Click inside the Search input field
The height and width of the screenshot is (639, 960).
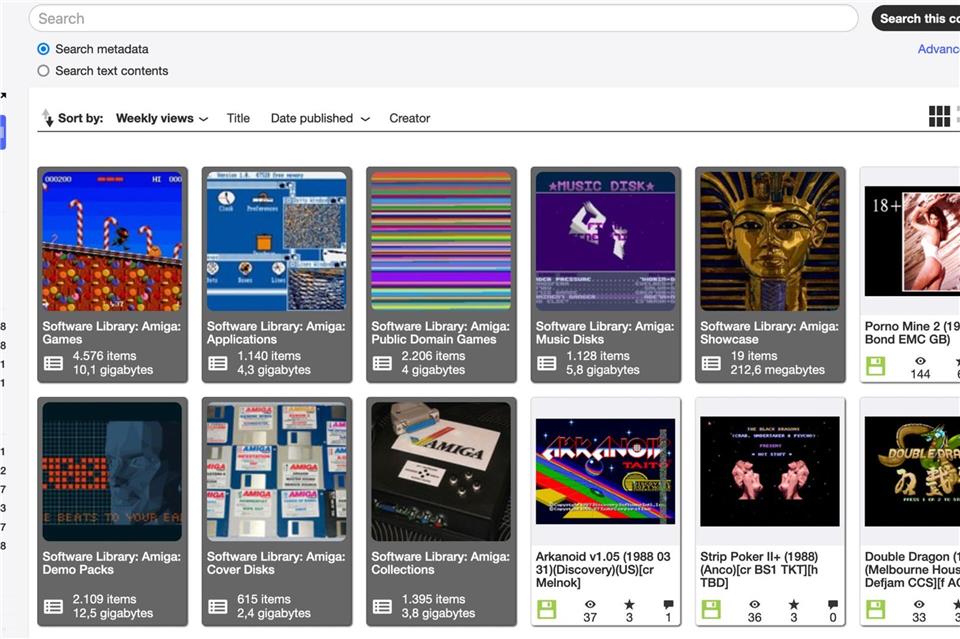[x=440, y=18]
